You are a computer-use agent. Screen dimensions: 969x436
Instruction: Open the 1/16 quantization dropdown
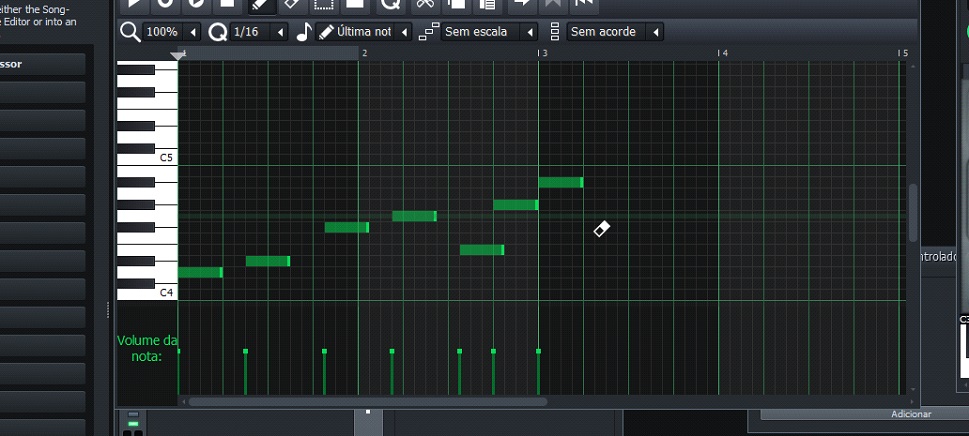pos(280,32)
